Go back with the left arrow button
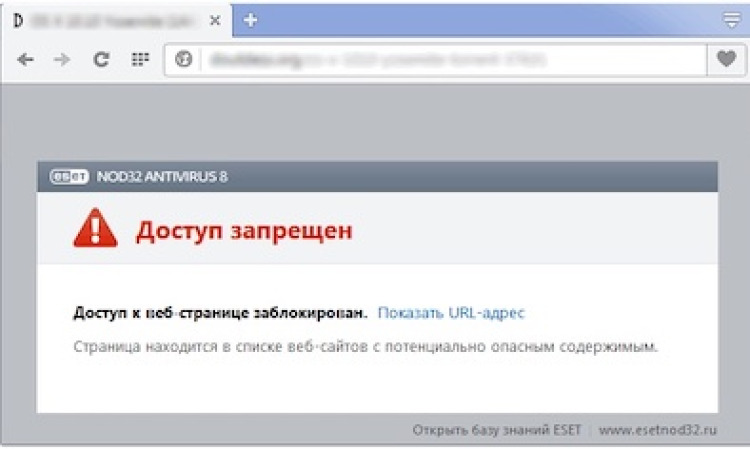 coord(25,60)
